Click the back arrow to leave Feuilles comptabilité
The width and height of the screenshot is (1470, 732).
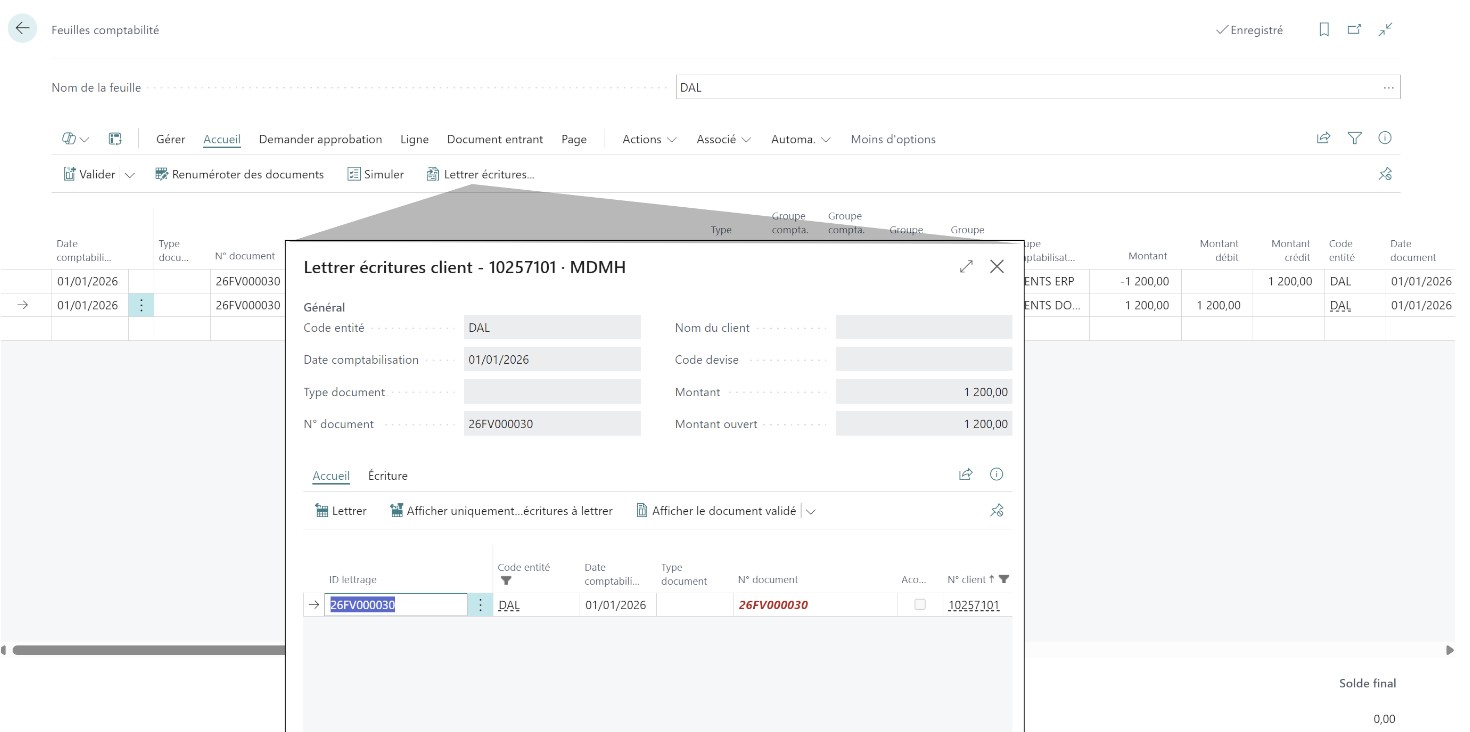22,29
